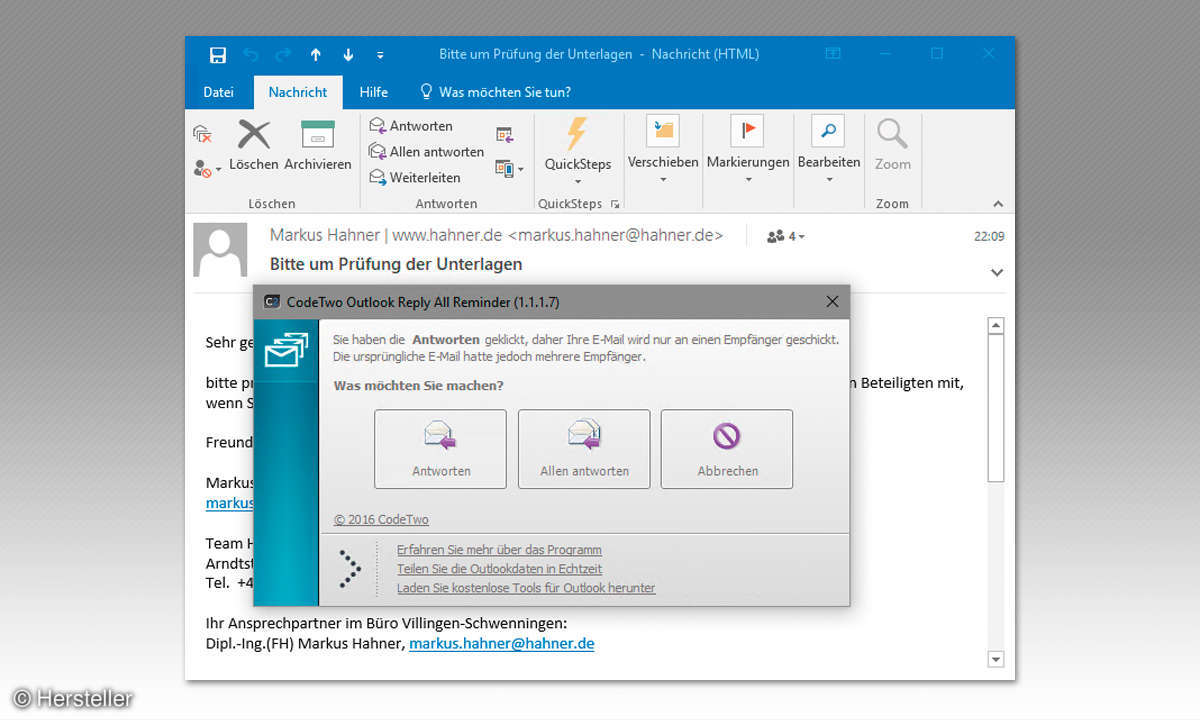Collapse the ribbon with the chevron
Viewport: 1200px width, 720px height.
coord(998,204)
